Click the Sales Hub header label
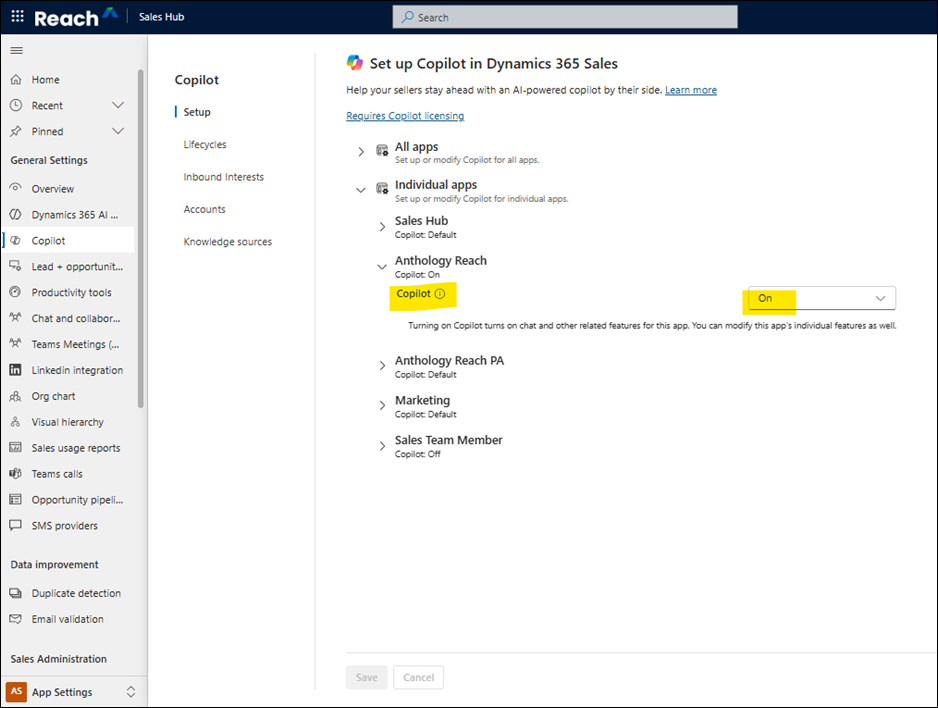This screenshot has width=938, height=708. click(162, 17)
